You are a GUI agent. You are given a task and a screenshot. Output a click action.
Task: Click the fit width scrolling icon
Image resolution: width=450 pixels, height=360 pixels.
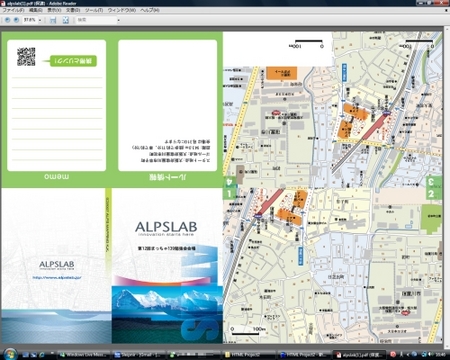[53, 20]
